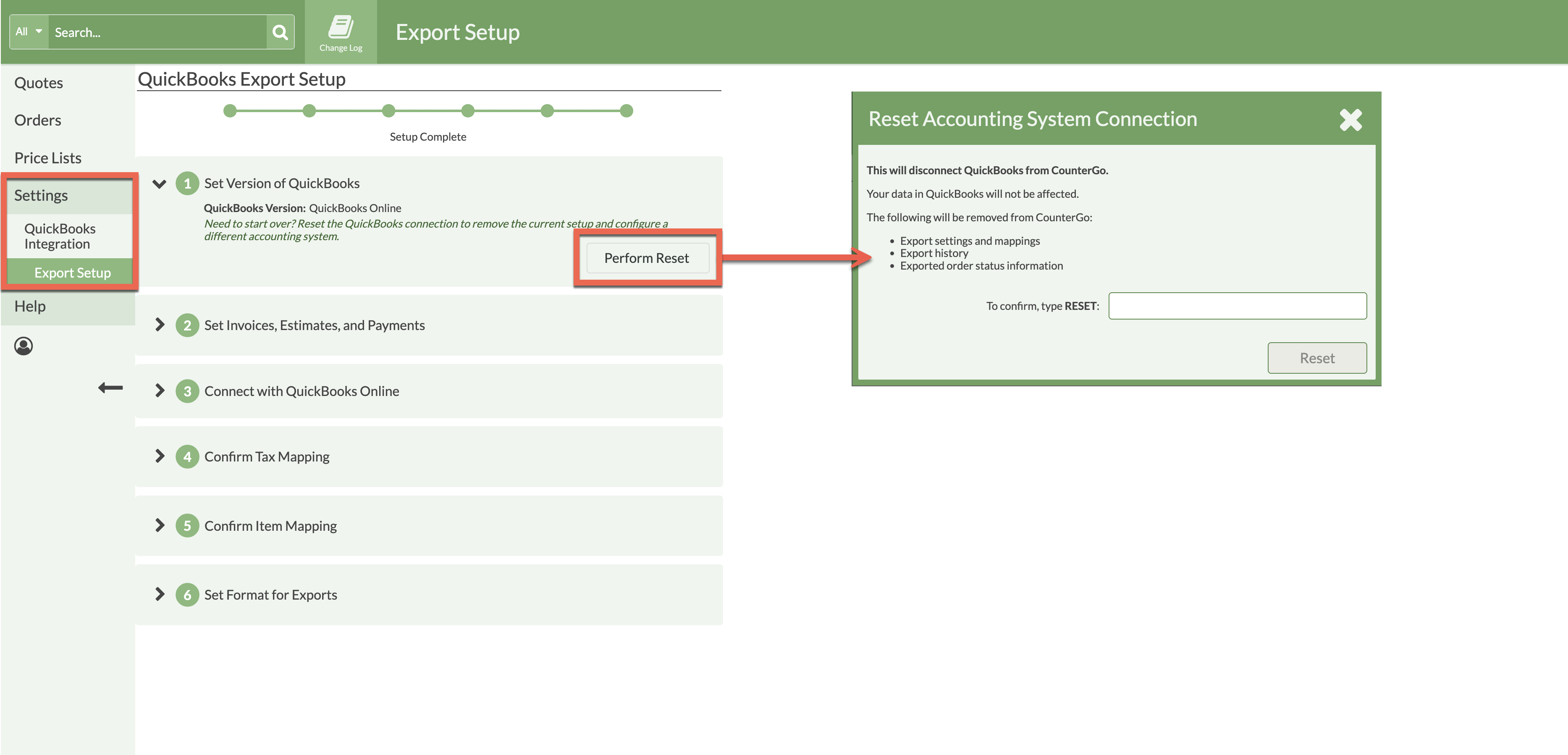1568x755 pixels.
Task: Click into the Search box
Action: click(157, 32)
